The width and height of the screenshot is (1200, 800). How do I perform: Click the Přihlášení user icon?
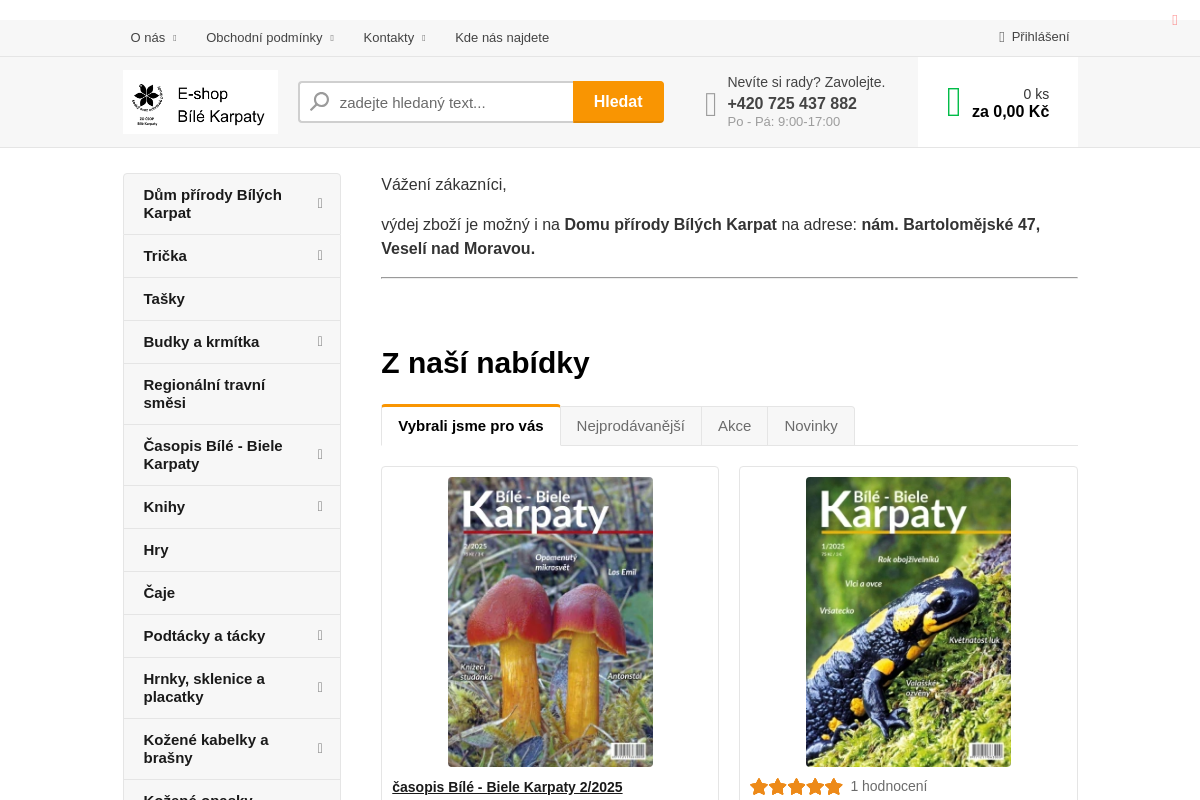point(1000,36)
